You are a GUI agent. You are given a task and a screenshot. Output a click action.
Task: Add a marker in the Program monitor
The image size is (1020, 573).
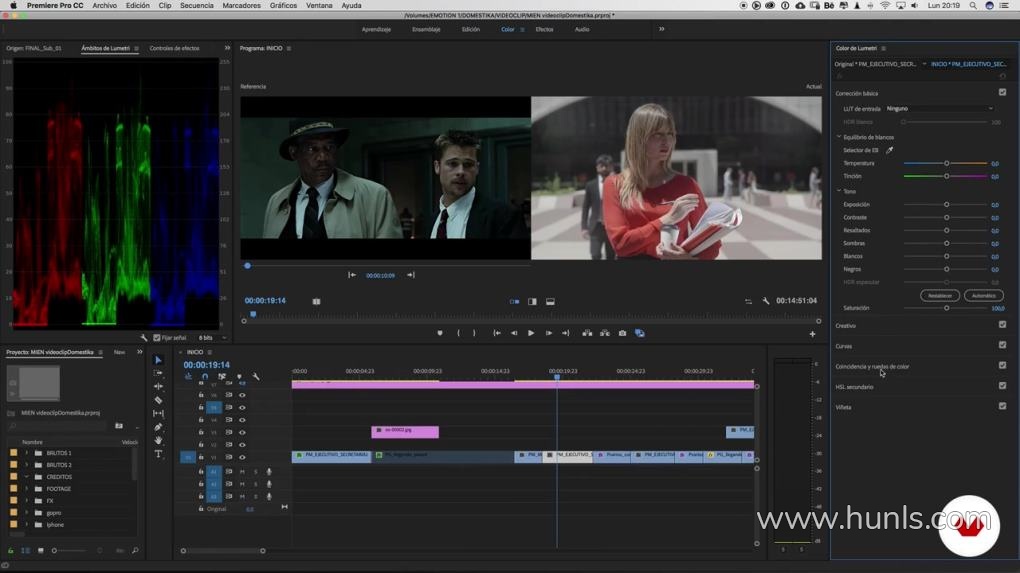point(439,333)
